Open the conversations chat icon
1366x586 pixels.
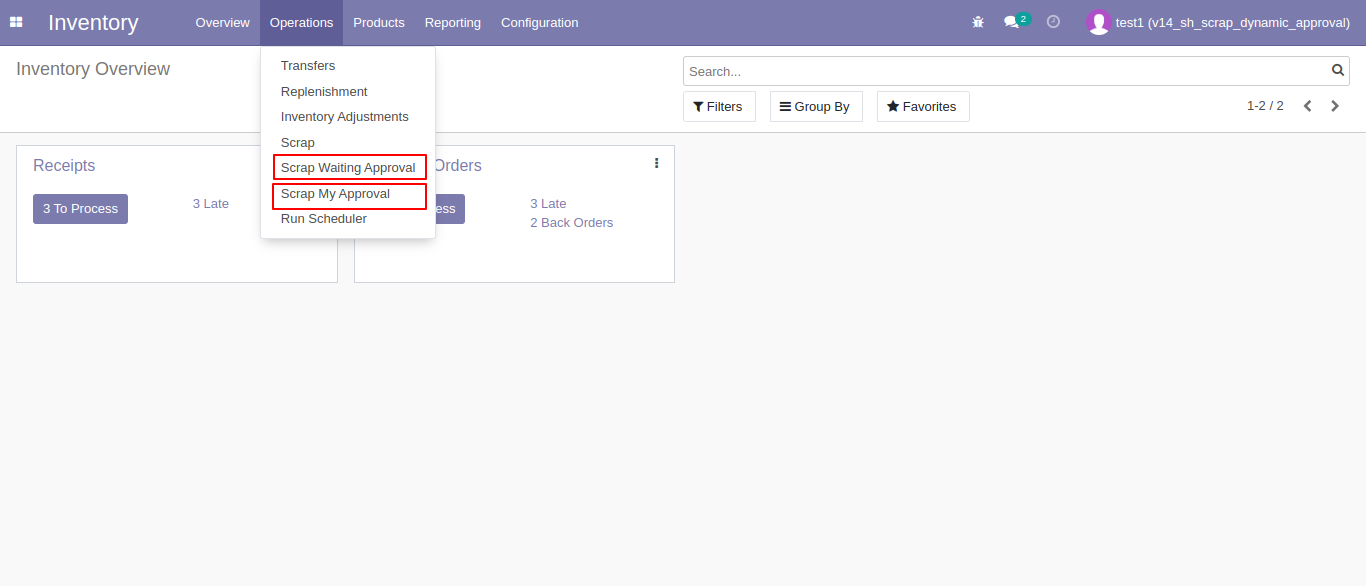coord(1012,22)
